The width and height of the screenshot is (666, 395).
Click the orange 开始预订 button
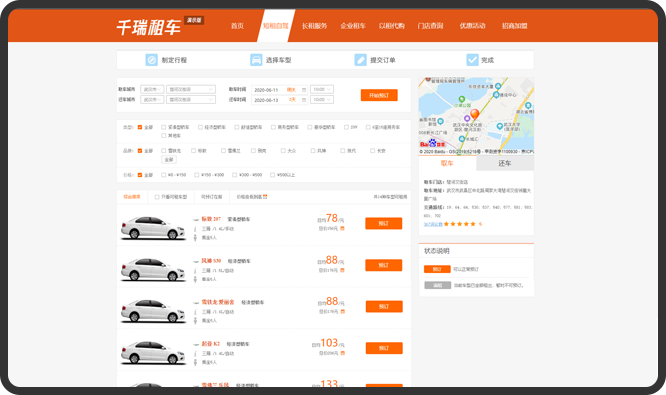click(x=379, y=95)
